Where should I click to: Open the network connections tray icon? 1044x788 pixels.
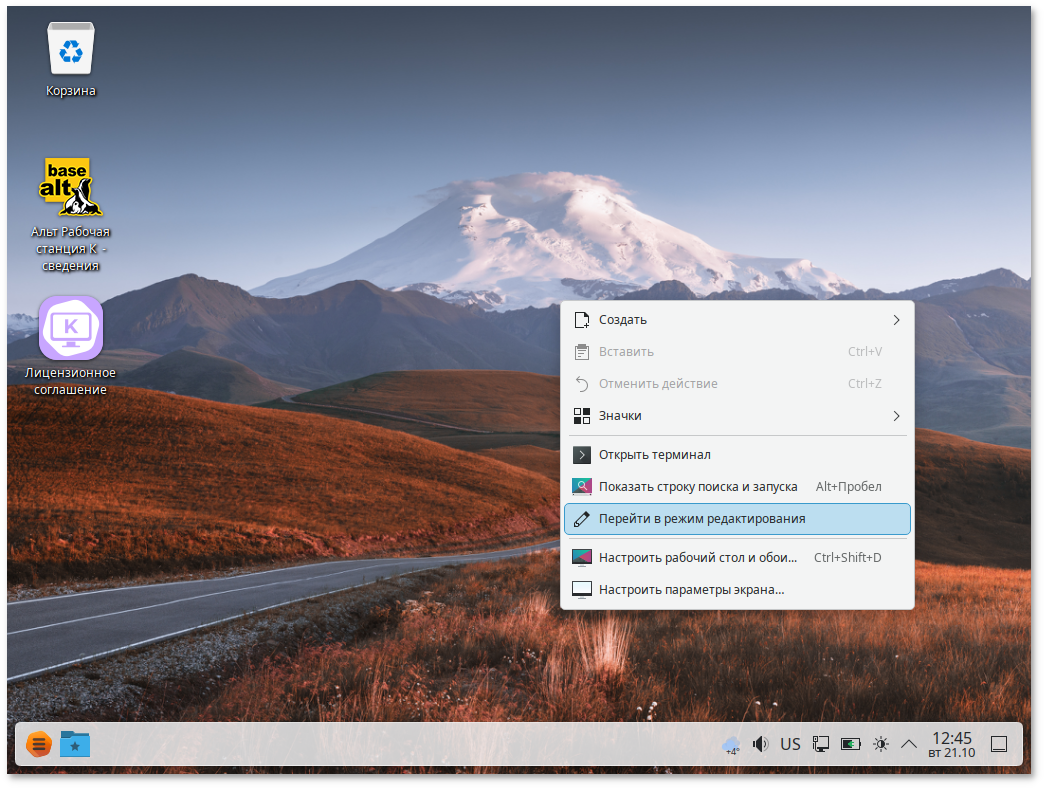pyautogui.click(x=821, y=744)
